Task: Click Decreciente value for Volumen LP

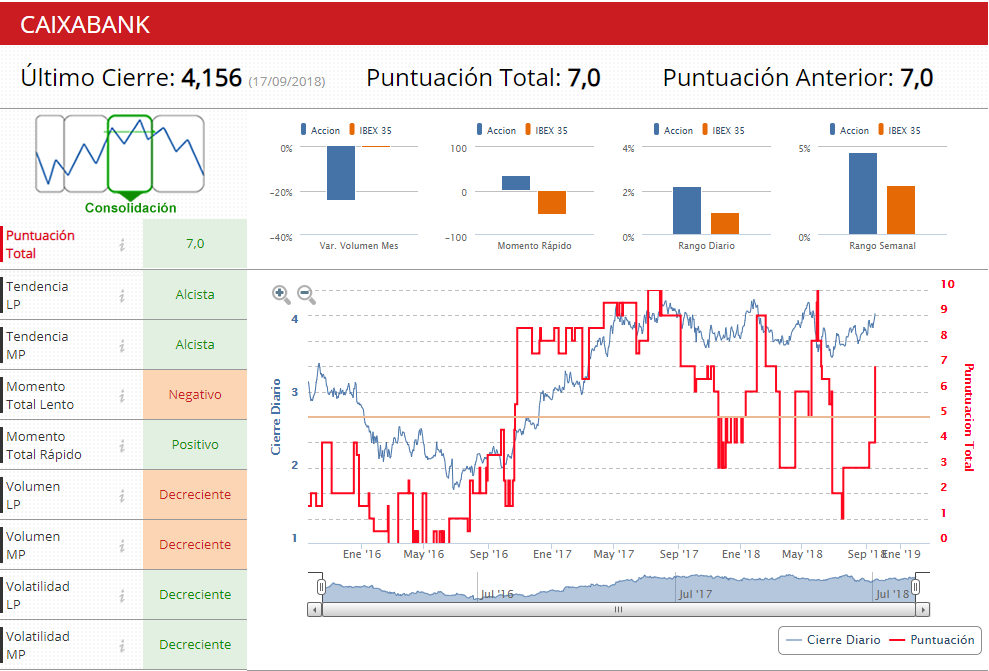Action: (195, 494)
